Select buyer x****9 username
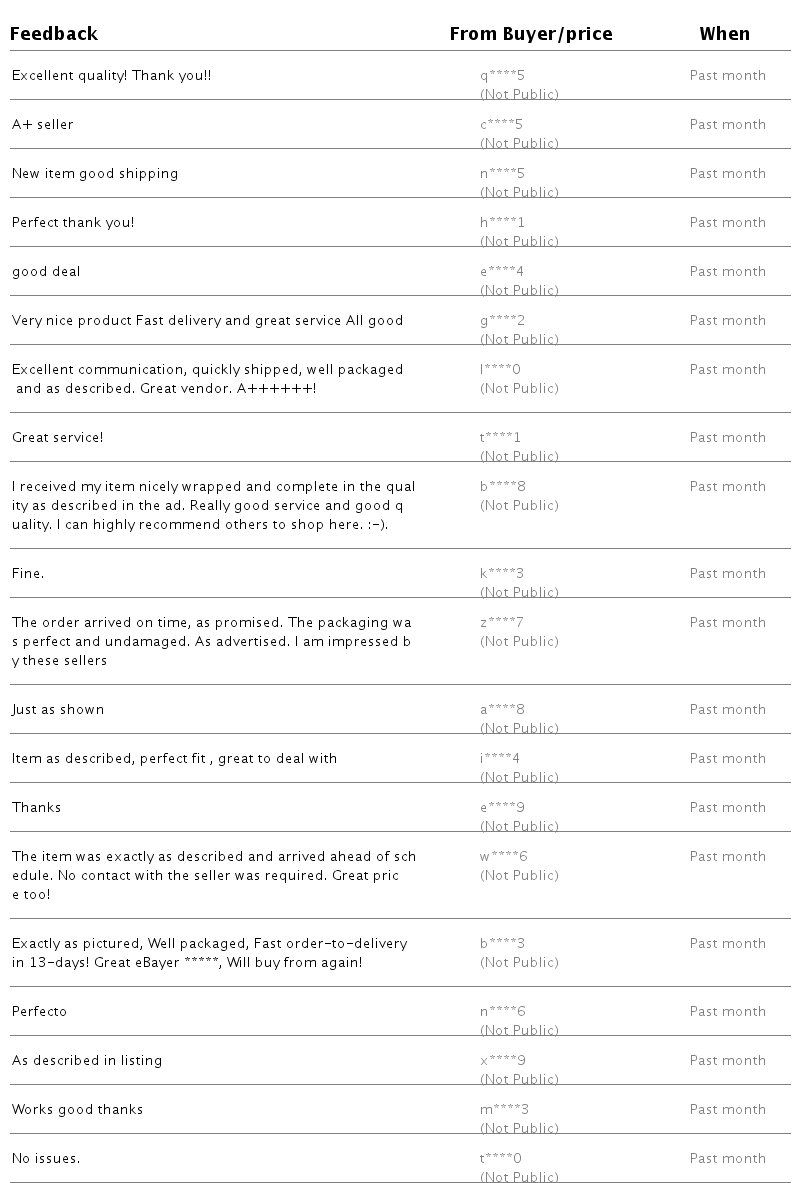This screenshot has height=1183, width=800. point(503,1060)
